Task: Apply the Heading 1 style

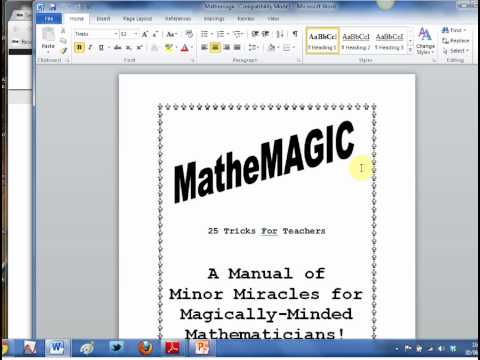Action: 322,41
